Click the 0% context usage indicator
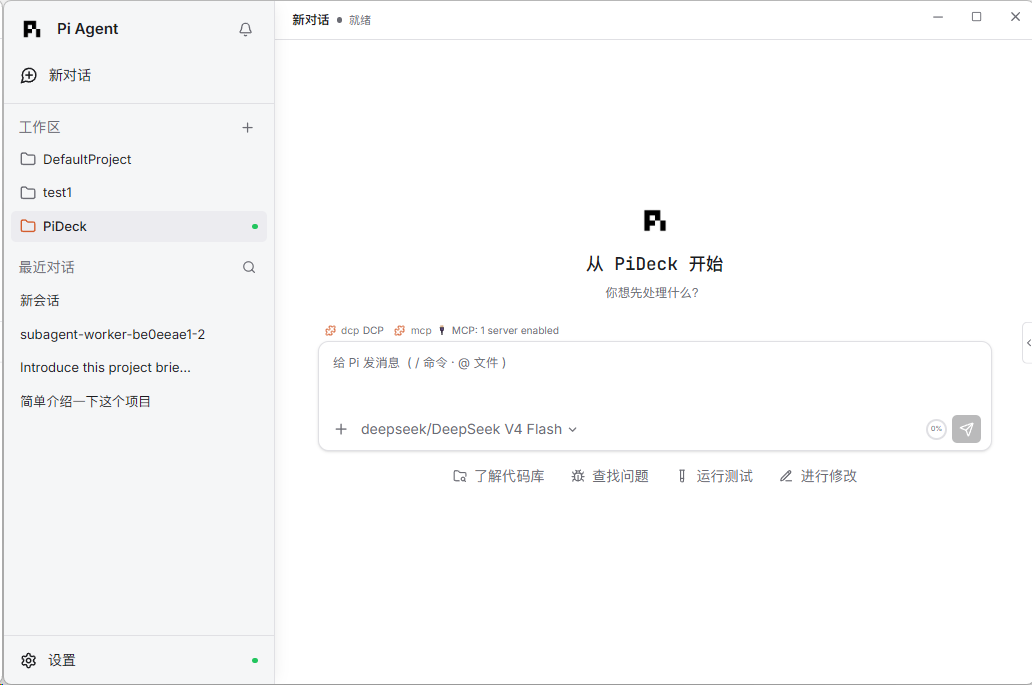1032x685 pixels. point(936,429)
